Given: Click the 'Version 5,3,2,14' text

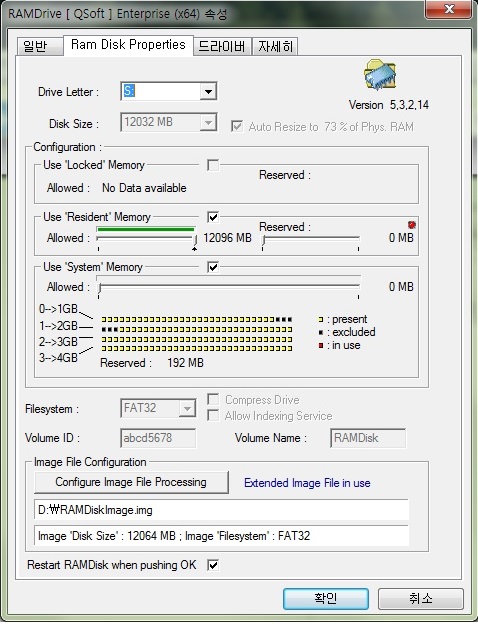Looking at the screenshot, I should point(388,105).
